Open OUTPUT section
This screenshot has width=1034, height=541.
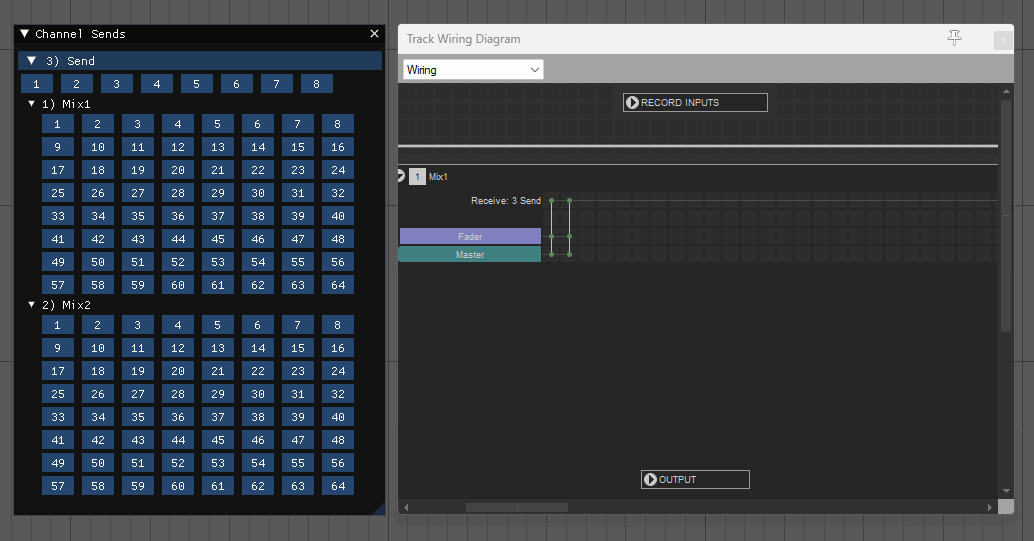695,480
